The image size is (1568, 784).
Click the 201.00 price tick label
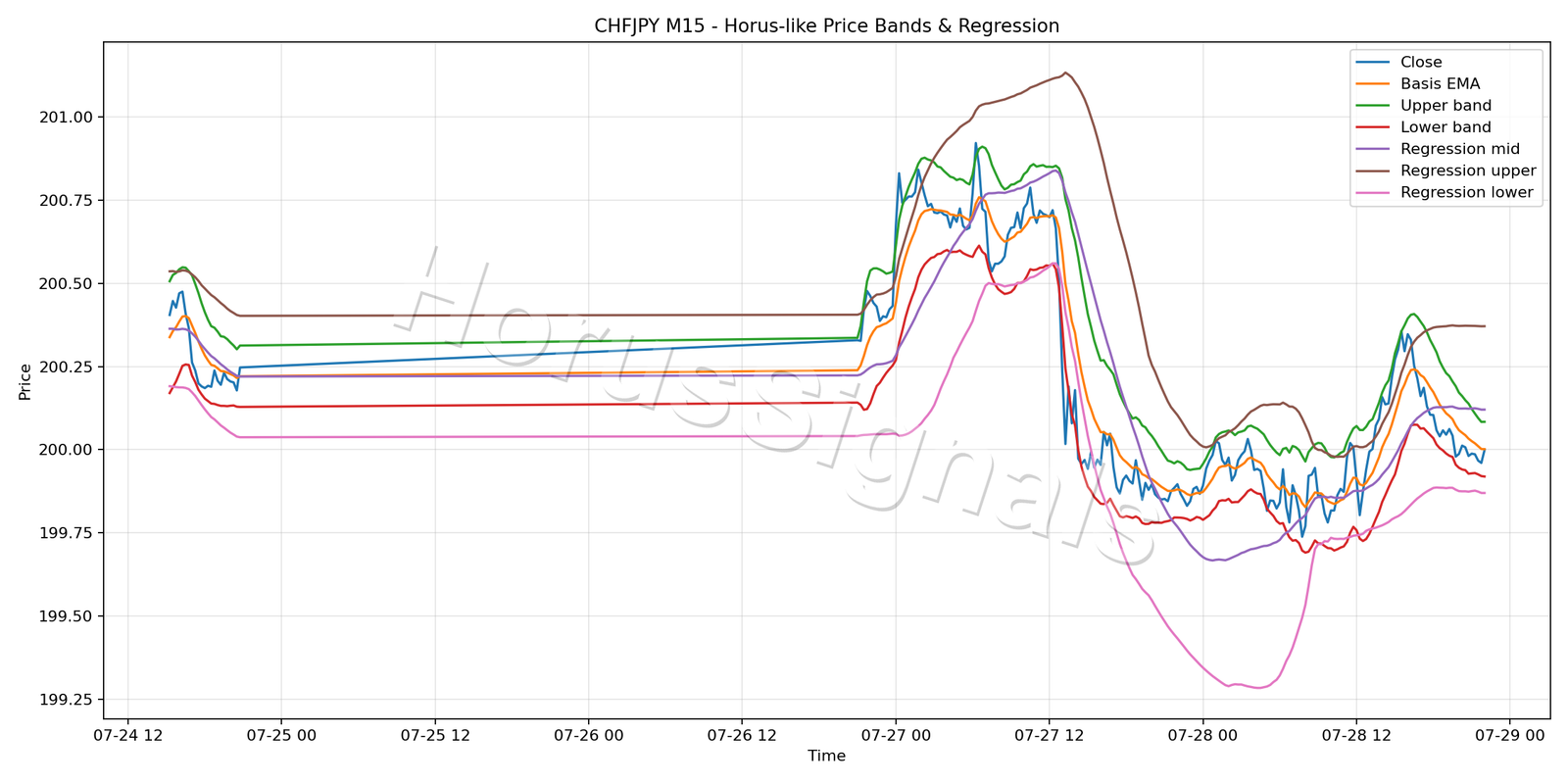pos(67,118)
